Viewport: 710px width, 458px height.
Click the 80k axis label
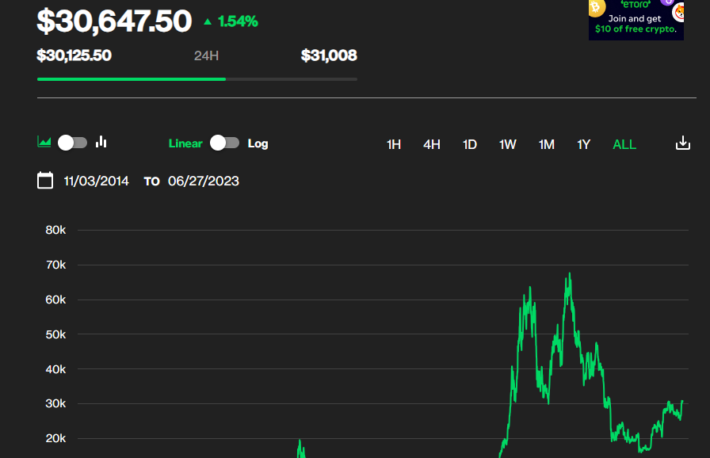(56, 230)
